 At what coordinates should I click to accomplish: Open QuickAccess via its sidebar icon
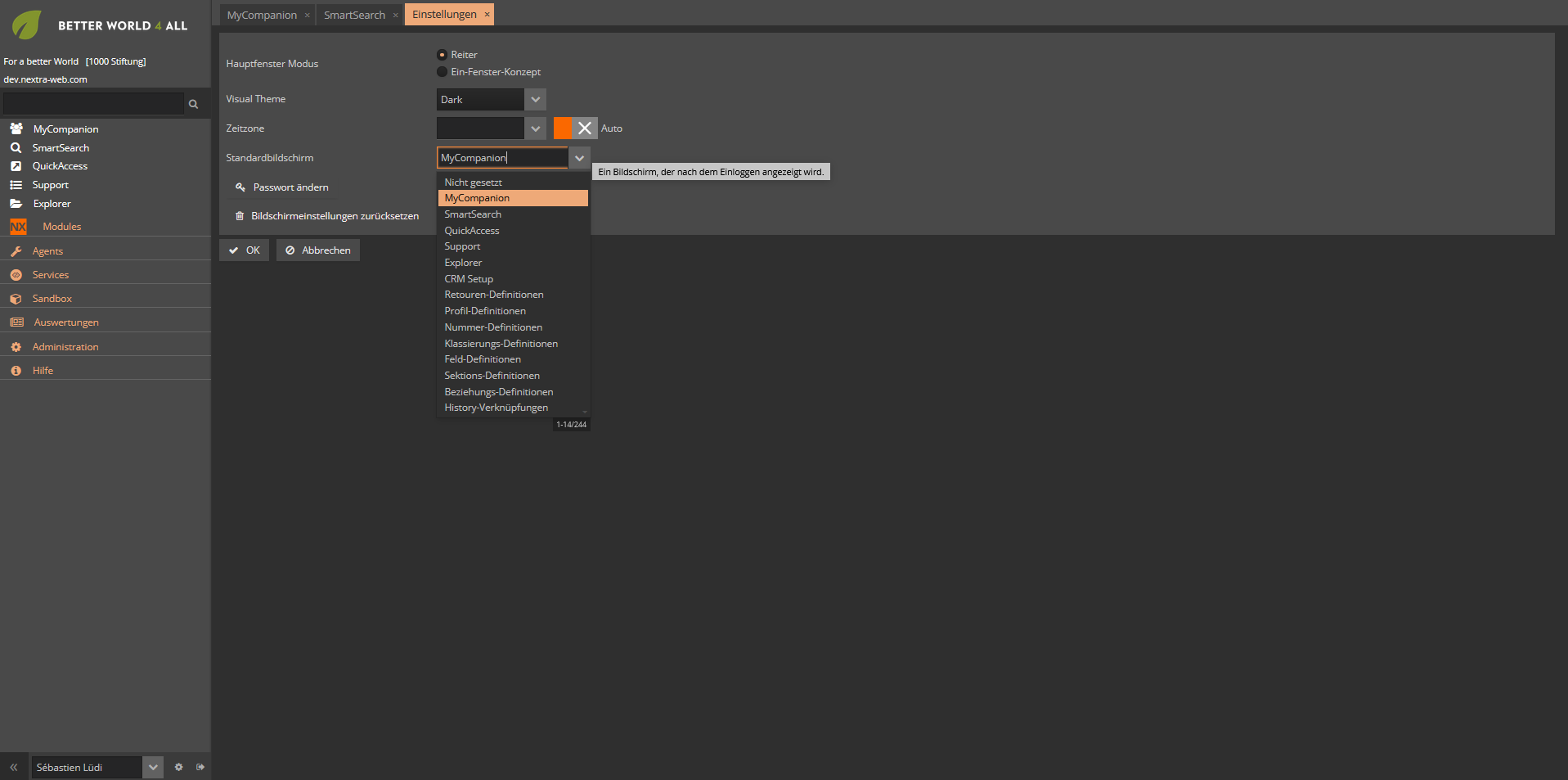click(x=16, y=165)
